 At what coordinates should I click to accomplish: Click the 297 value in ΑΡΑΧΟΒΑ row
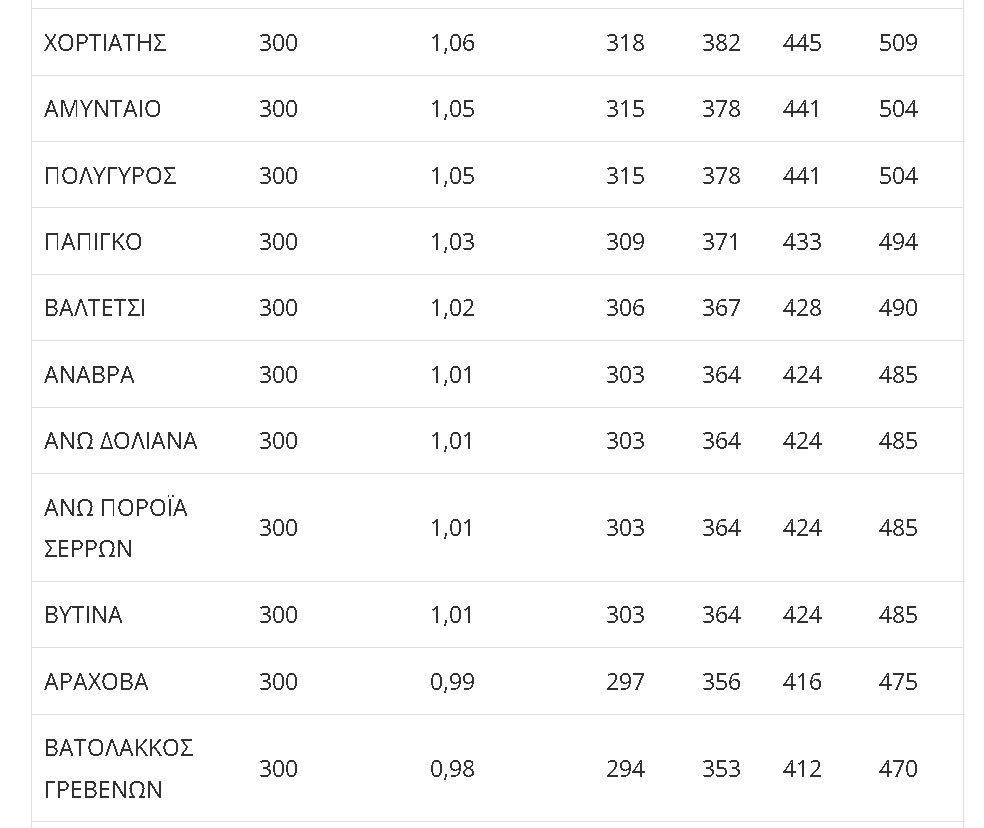point(625,682)
